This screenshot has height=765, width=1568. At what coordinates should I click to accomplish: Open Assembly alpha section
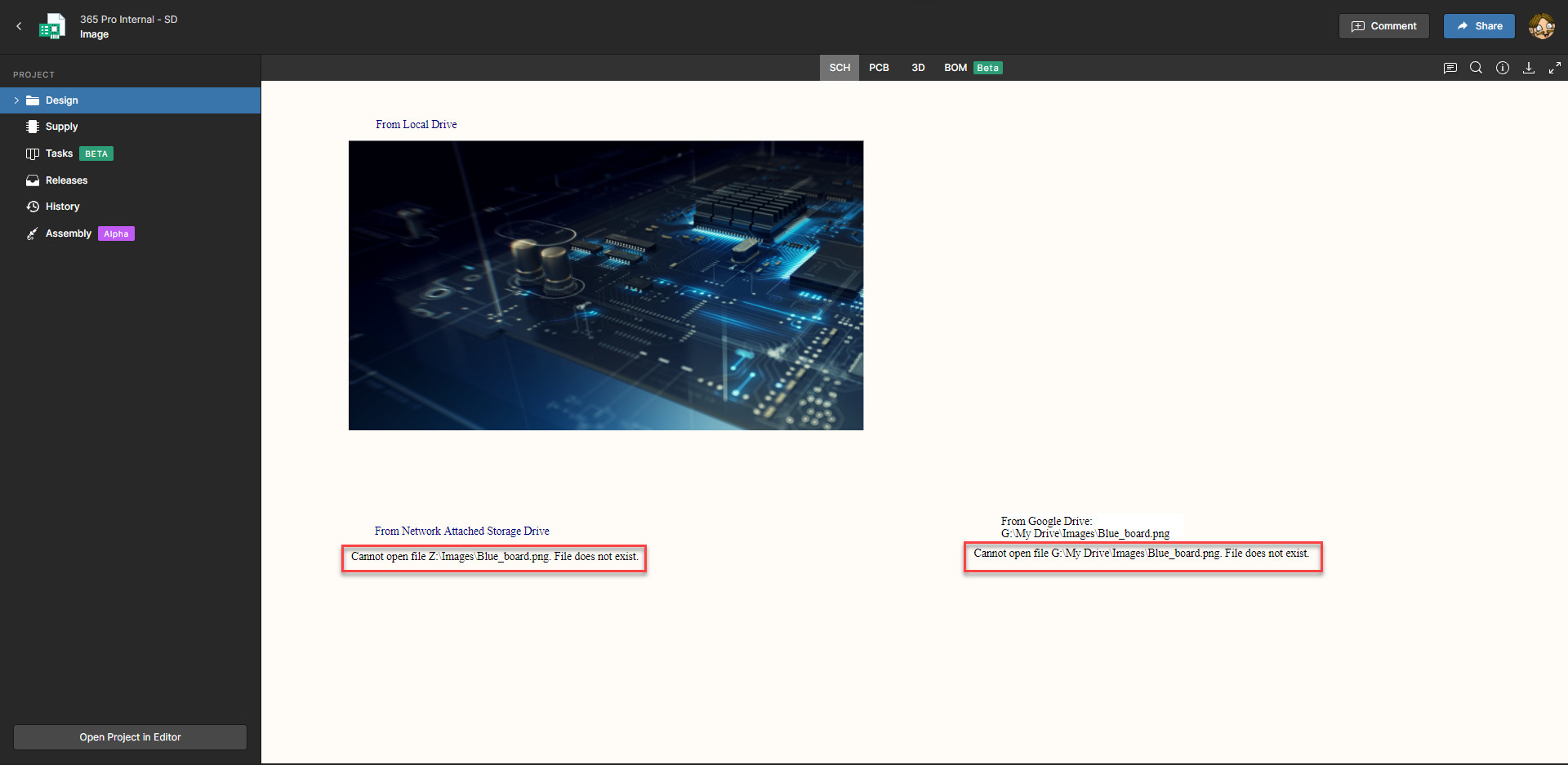tap(69, 234)
